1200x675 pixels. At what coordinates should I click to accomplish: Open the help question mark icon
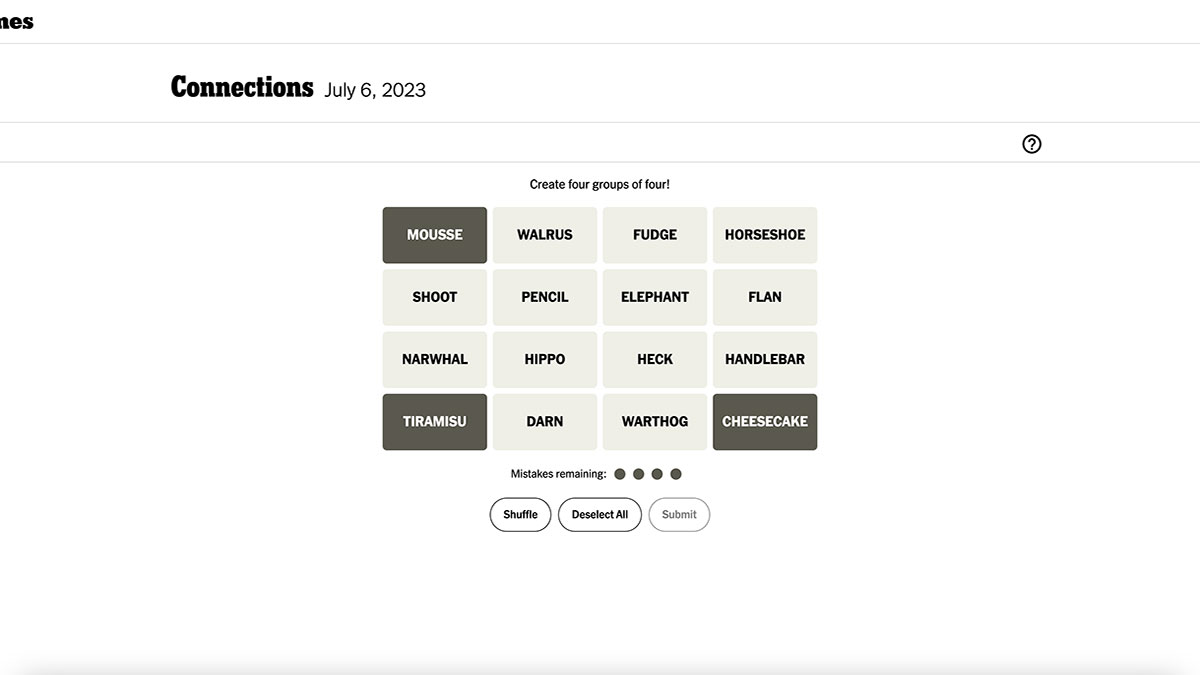(1032, 144)
